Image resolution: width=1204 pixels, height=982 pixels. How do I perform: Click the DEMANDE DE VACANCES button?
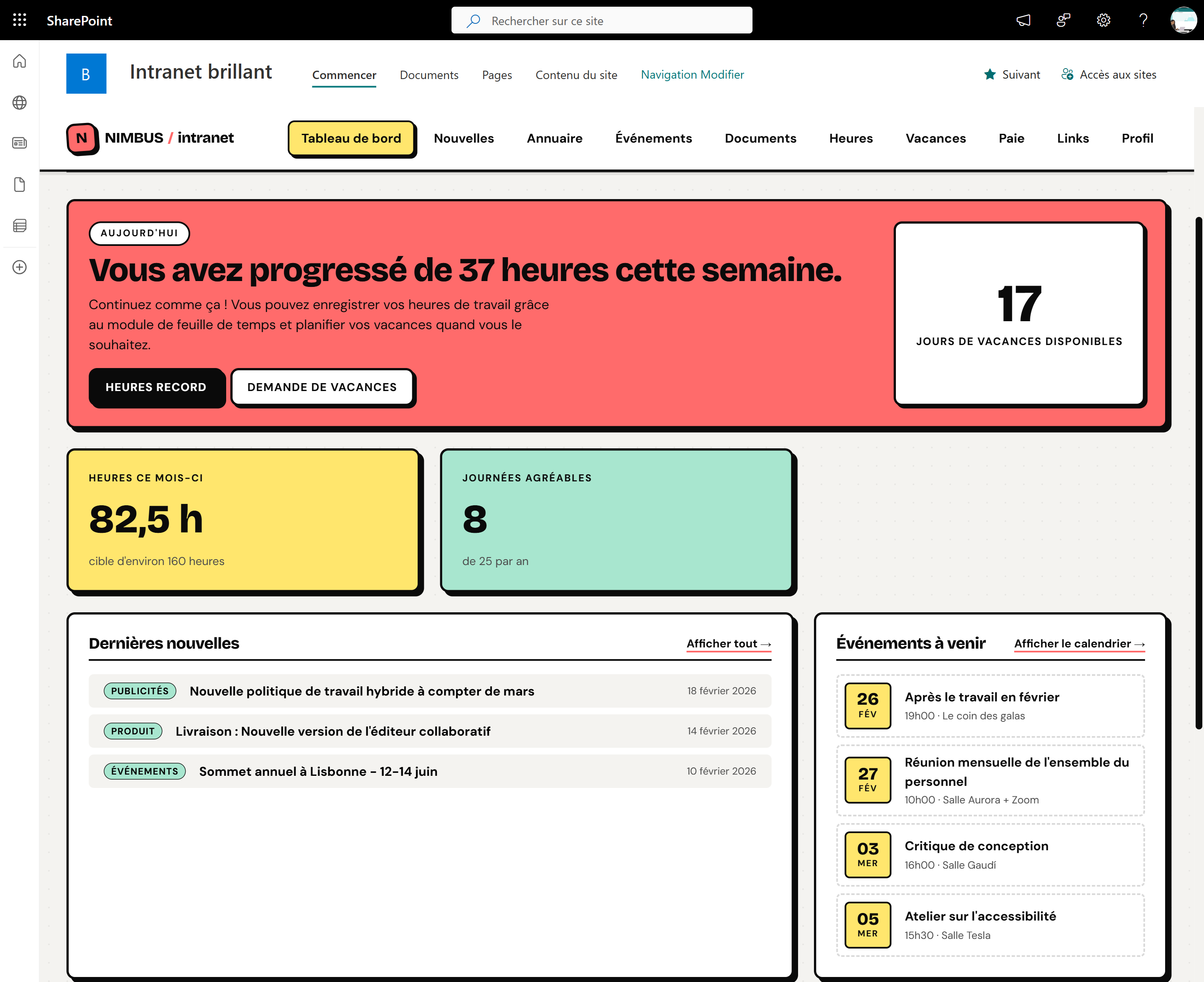tap(322, 387)
